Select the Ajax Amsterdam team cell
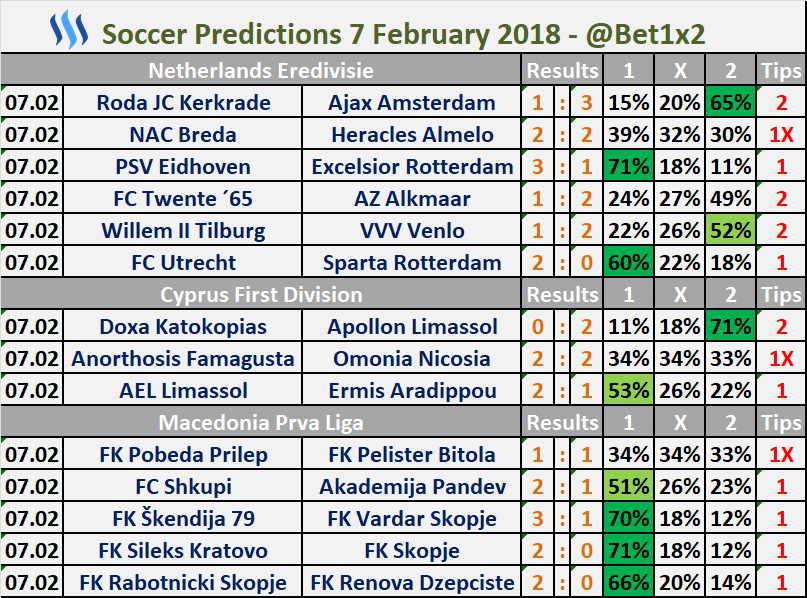Image resolution: width=807 pixels, height=598 pixels. pos(412,103)
